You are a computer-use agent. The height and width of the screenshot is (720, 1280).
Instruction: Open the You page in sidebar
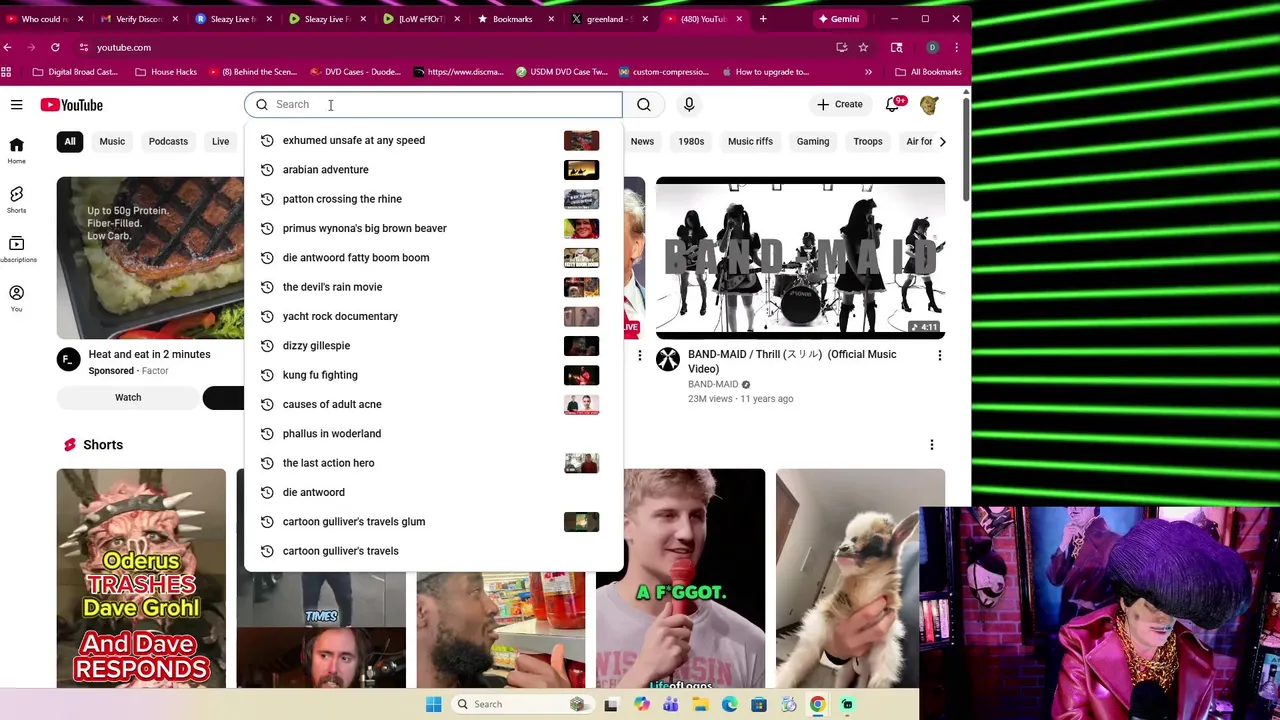click(17, 298)
